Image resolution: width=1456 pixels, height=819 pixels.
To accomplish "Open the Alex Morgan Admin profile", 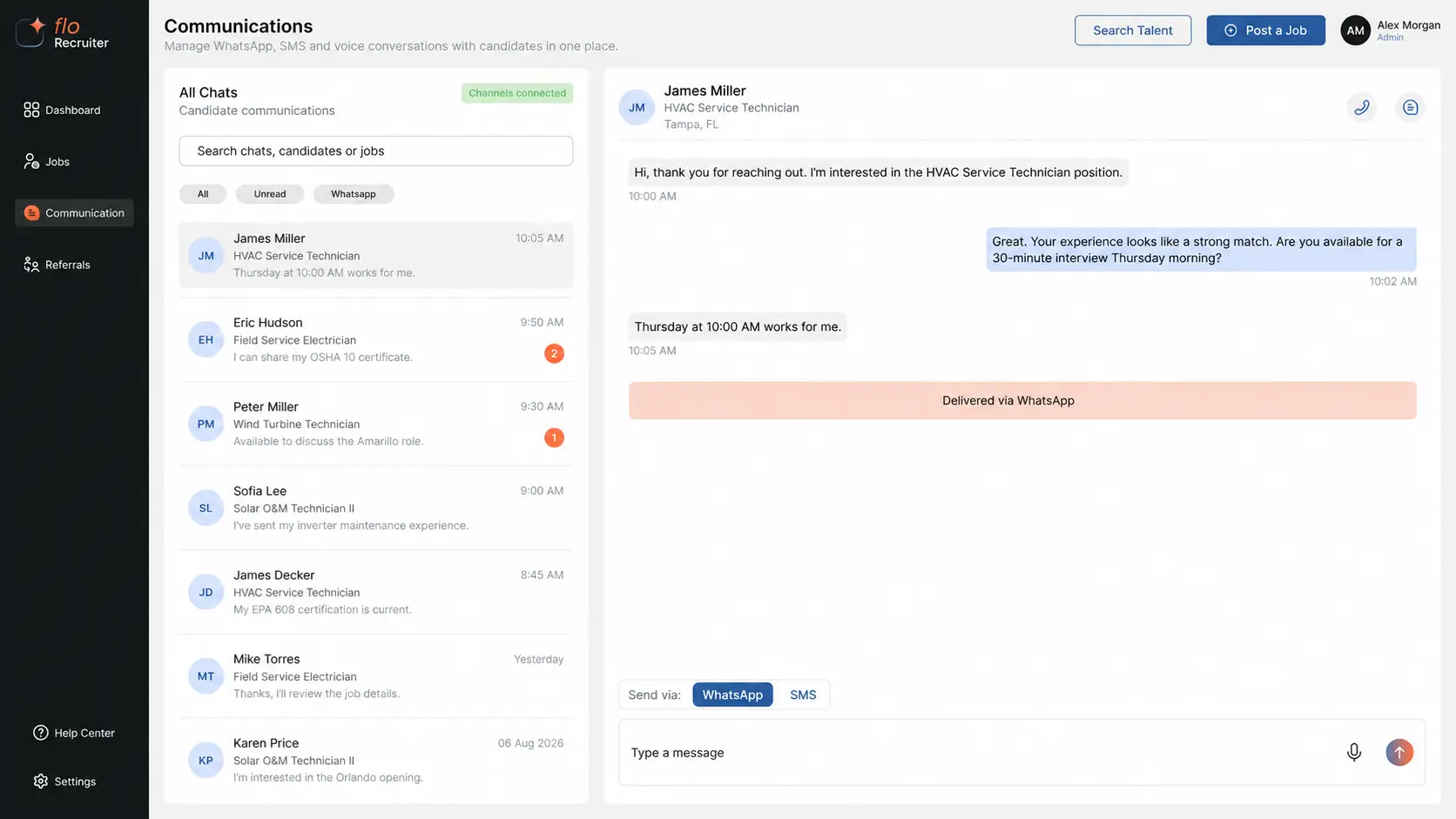I will point(1392,30).
